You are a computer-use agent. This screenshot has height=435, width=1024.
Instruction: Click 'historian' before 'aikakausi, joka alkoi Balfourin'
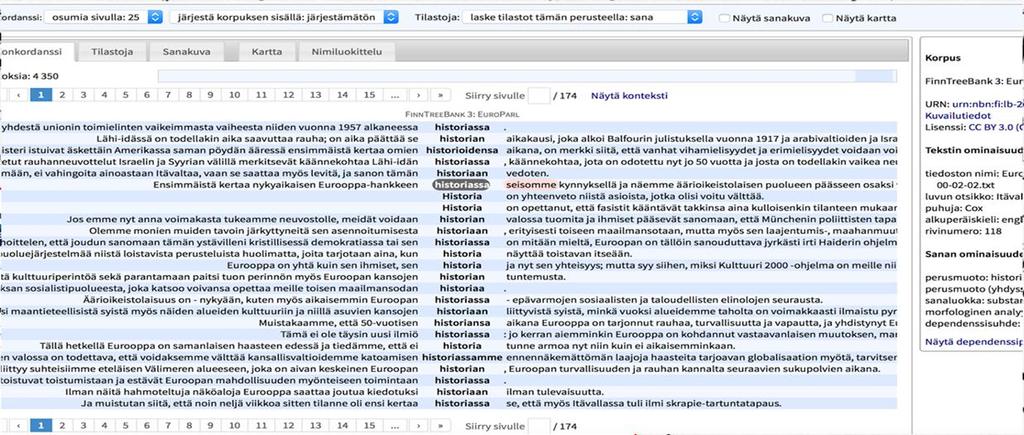(x=461, y=138)
